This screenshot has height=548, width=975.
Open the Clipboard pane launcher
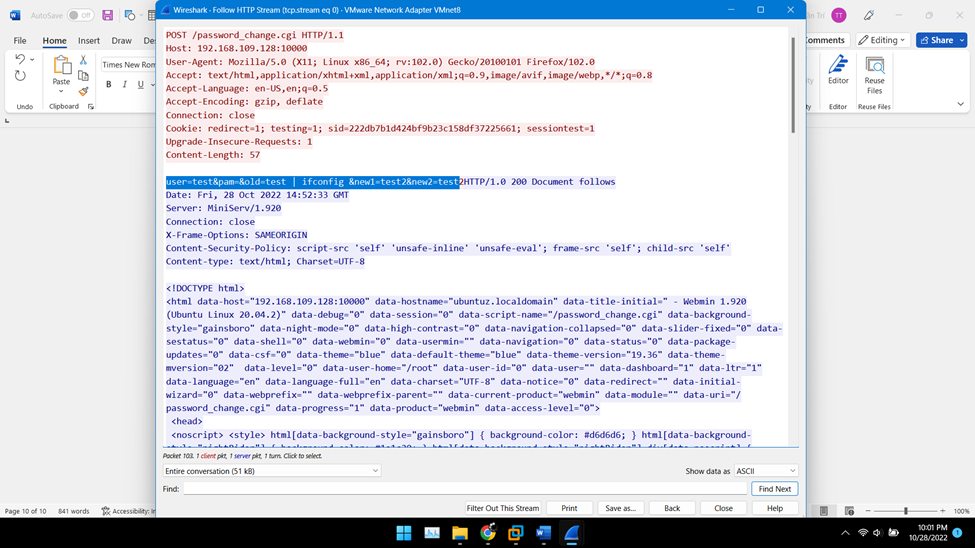click(x=91, y=107)
